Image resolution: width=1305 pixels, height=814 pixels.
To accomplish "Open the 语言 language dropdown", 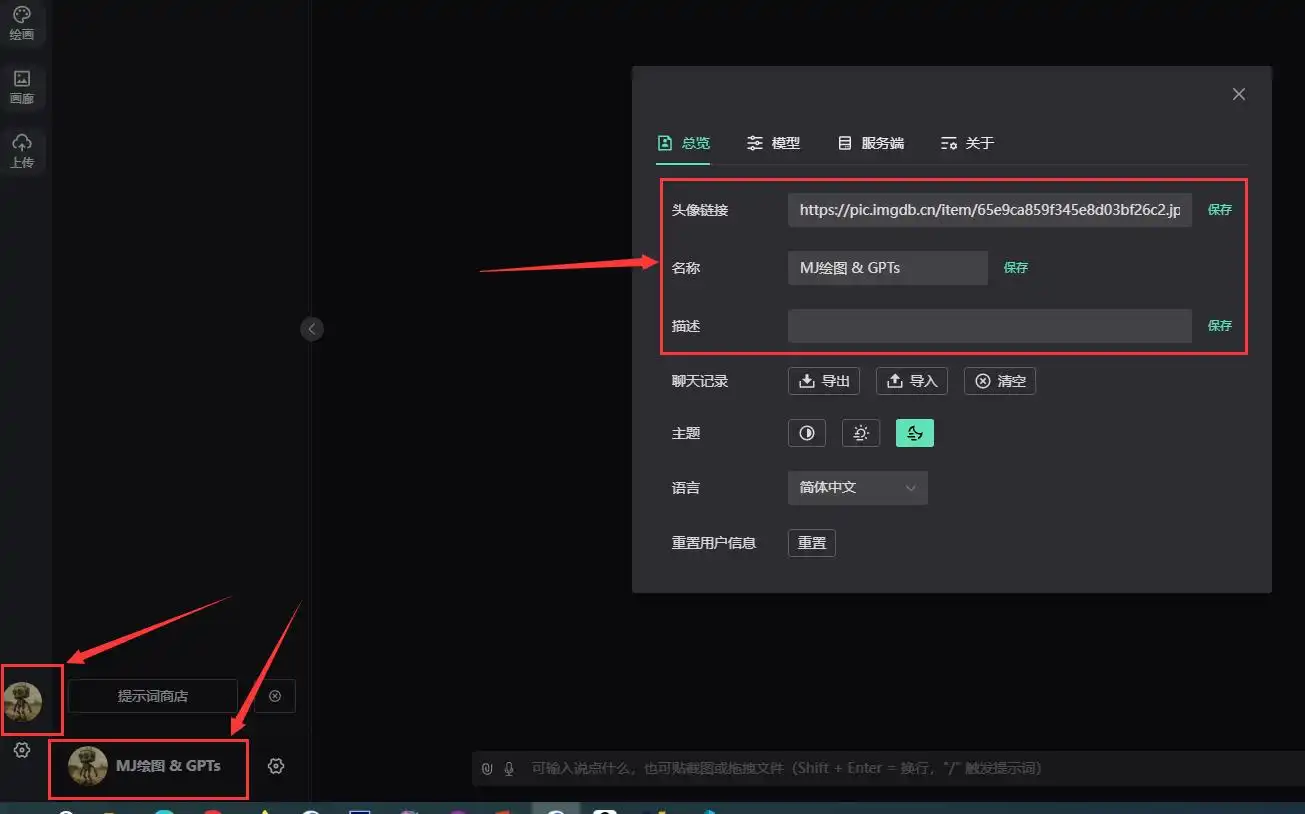I will (x=857, y=487).
